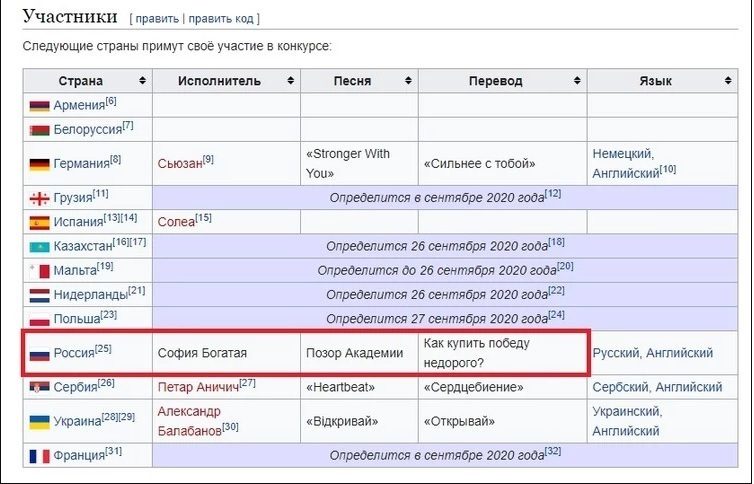Image resolution: width=754 pixels, height=484 pixels.
Task: Click the Ukraine flag icon
Action: (39, 422)
